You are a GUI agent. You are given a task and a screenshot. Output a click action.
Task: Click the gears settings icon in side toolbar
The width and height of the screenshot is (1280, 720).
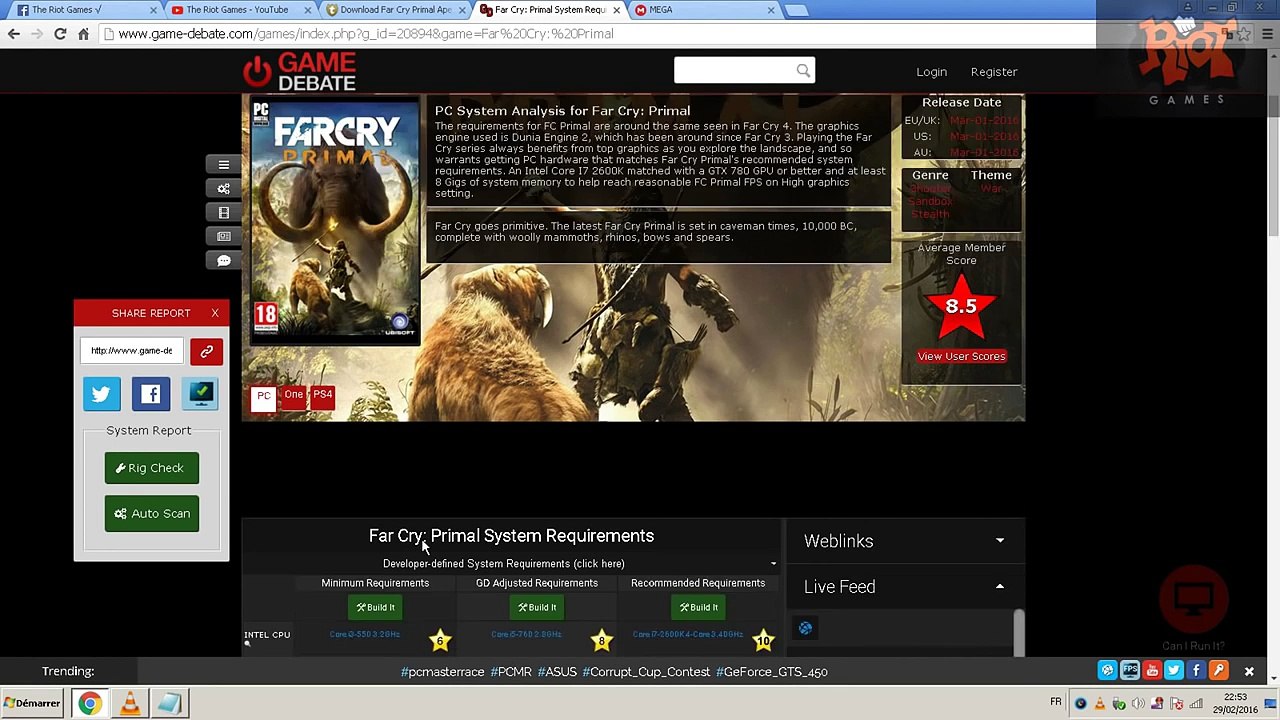(x=224, y=189)
